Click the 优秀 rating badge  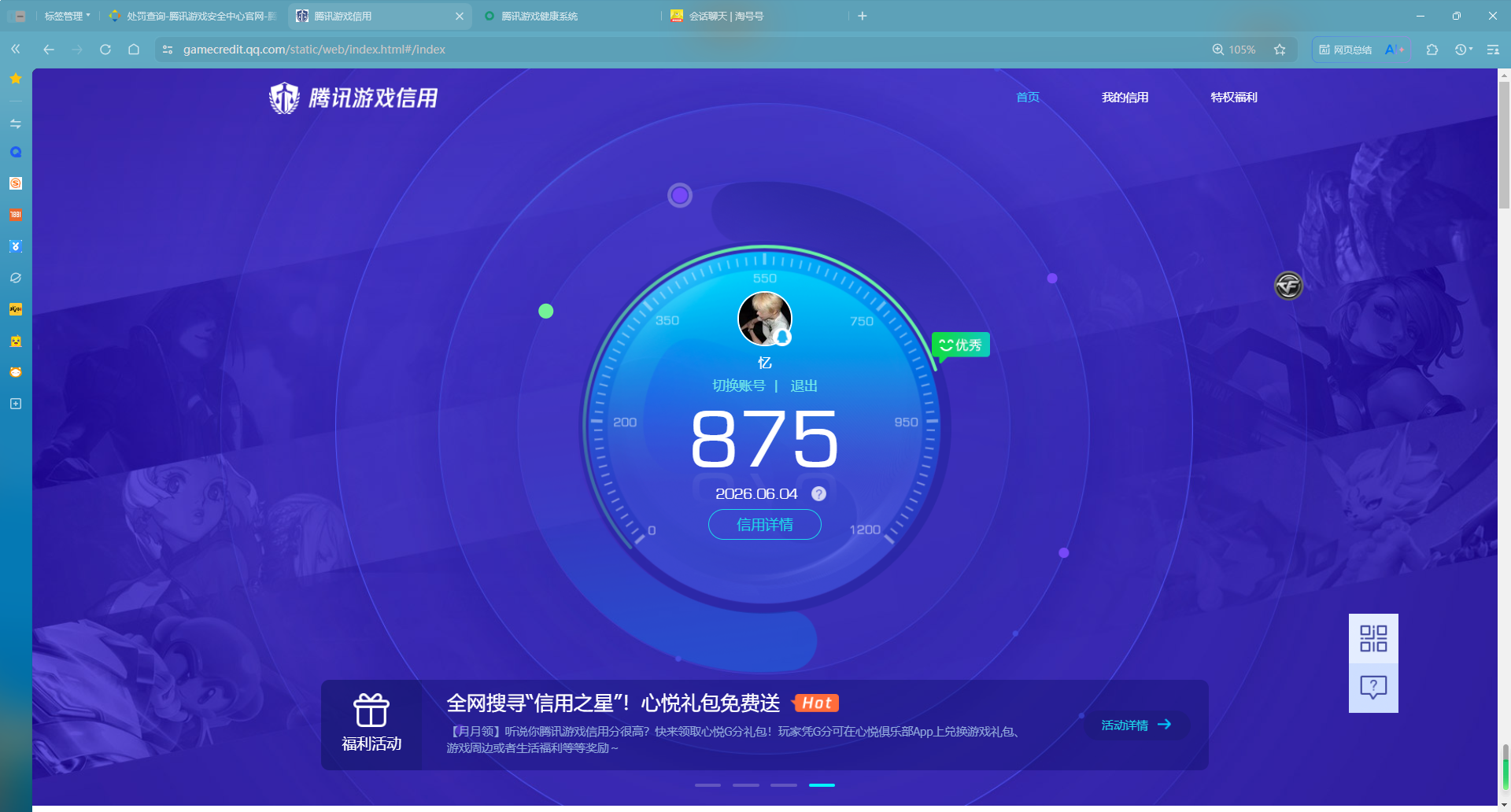[961, 345]
